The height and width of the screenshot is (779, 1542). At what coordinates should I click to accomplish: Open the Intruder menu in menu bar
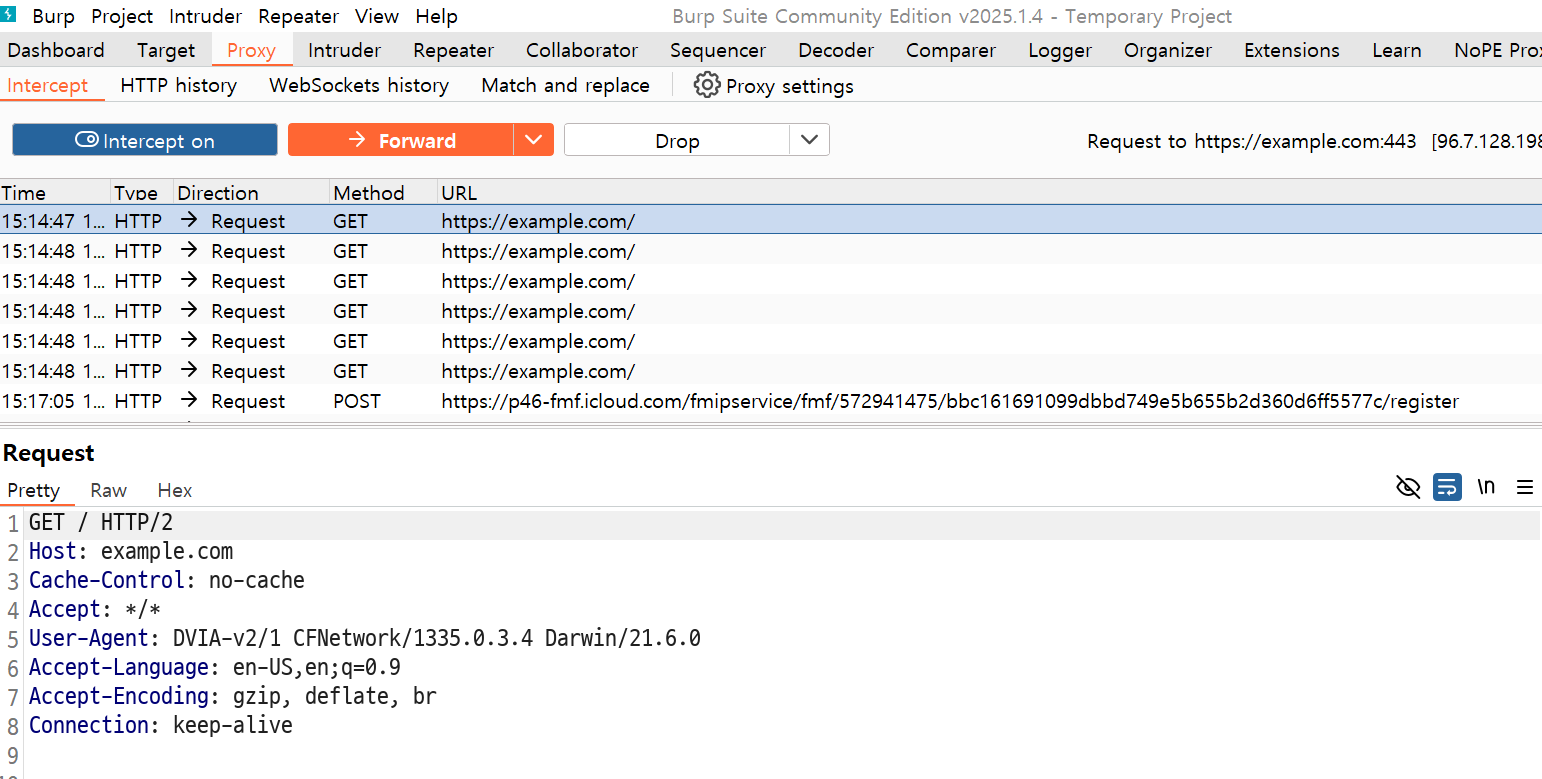205,16
